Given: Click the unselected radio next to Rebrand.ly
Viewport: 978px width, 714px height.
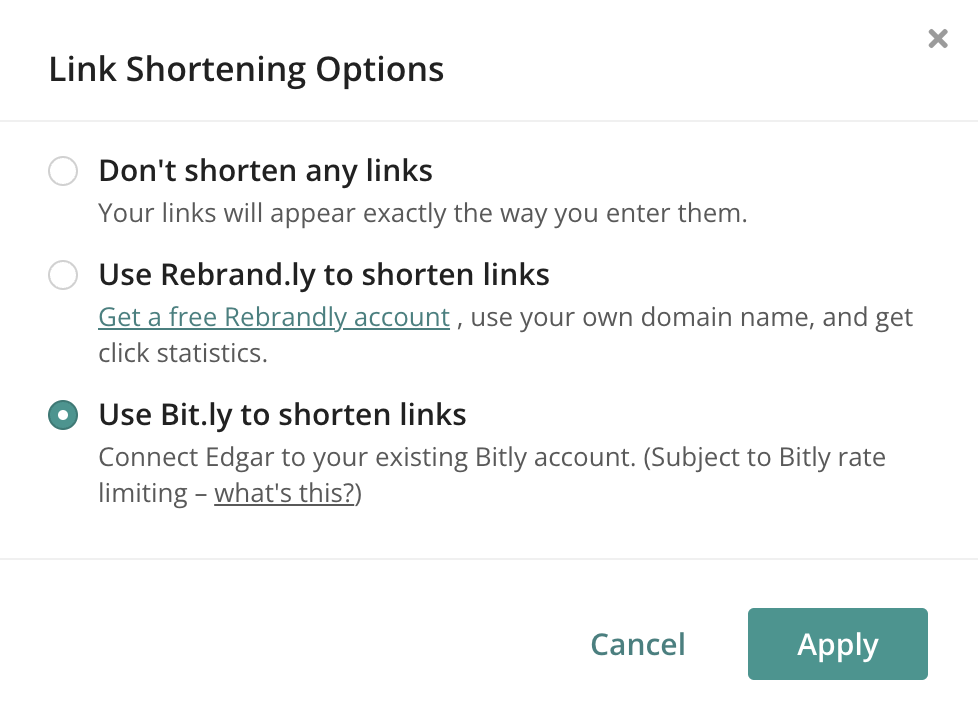Looking at the screenshot, I should point(63,274).
